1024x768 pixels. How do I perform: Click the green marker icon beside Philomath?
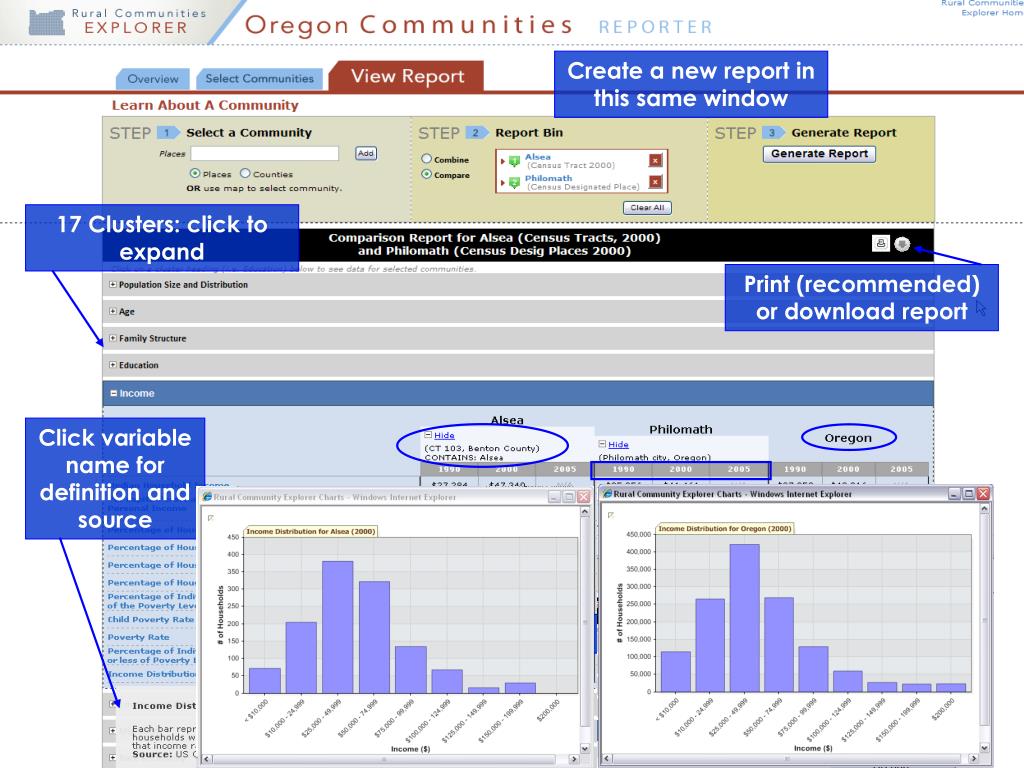pos(515,183)
